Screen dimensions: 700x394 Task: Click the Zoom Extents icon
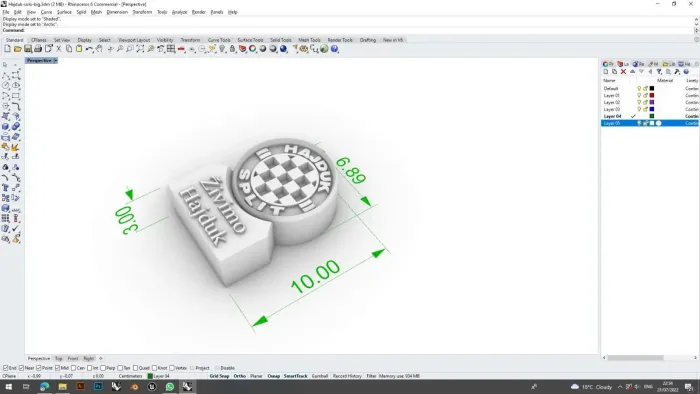pyautogui.click(x=140, y=49)
